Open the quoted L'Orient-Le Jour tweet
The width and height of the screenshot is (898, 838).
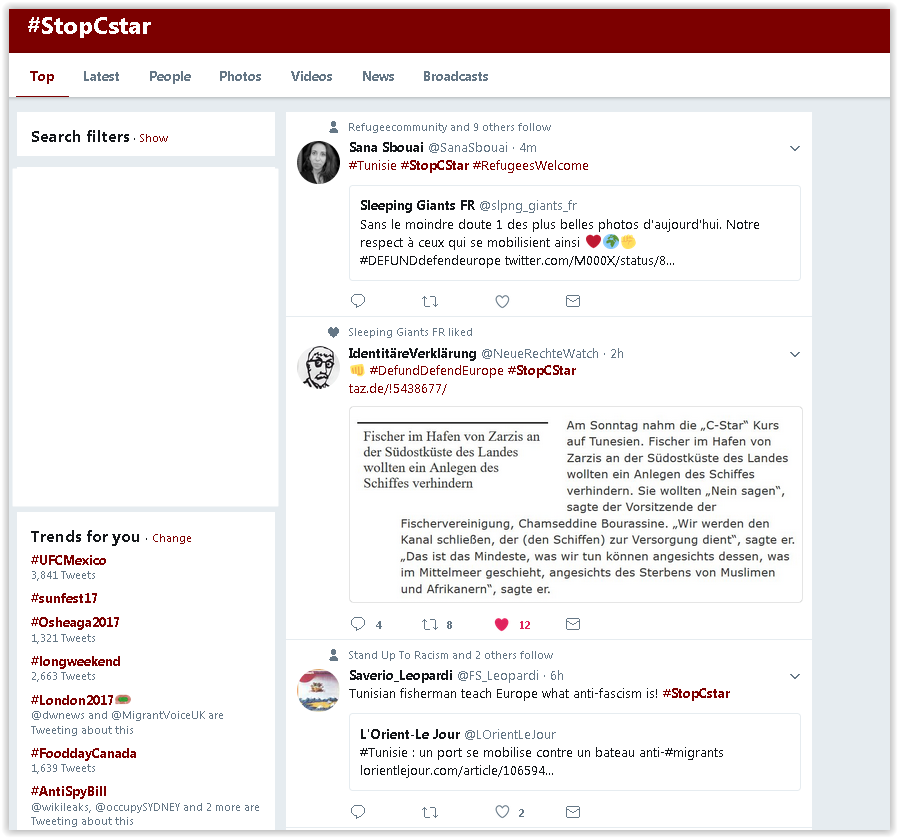[x=575, y=752]
